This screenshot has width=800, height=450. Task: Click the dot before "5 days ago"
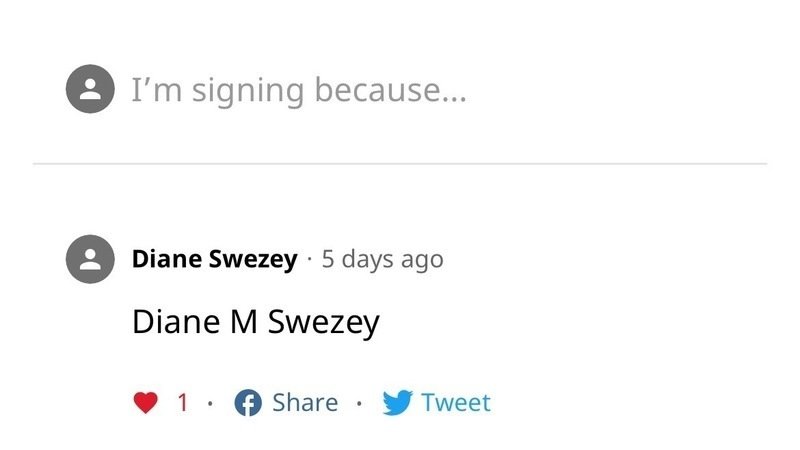[309, 260]
